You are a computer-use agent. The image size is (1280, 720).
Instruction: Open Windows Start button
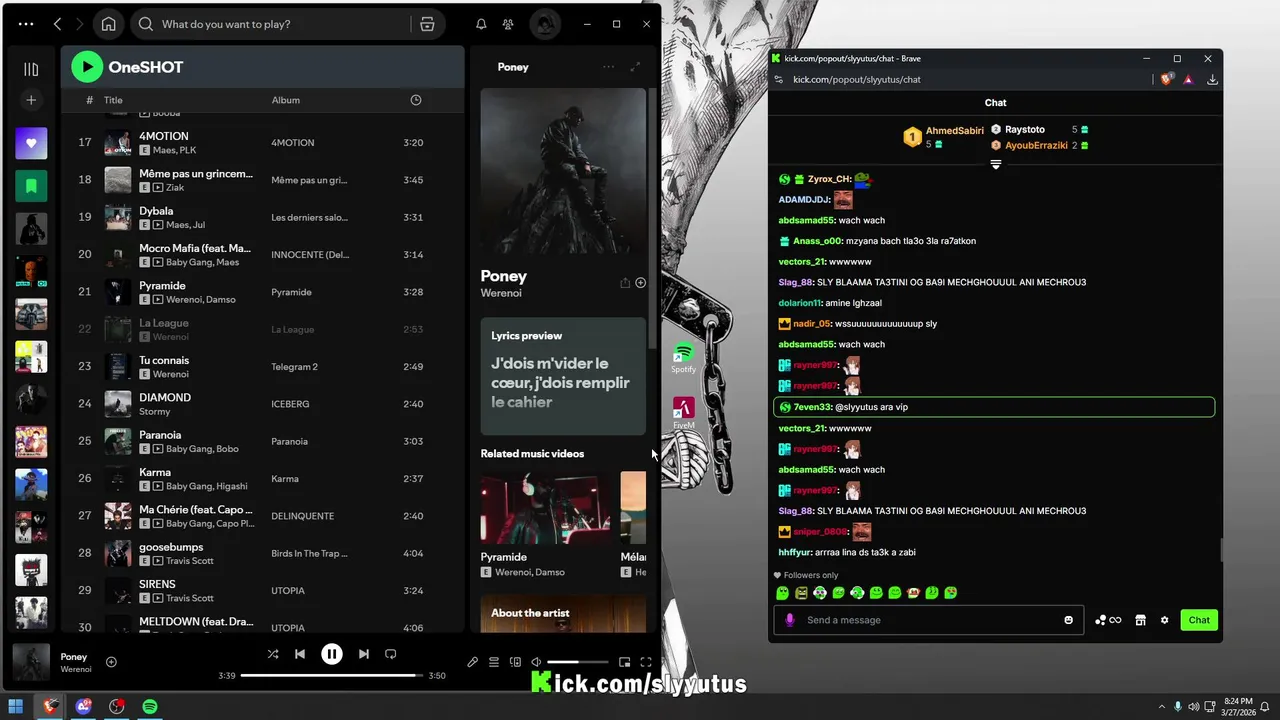pos(16,706)
